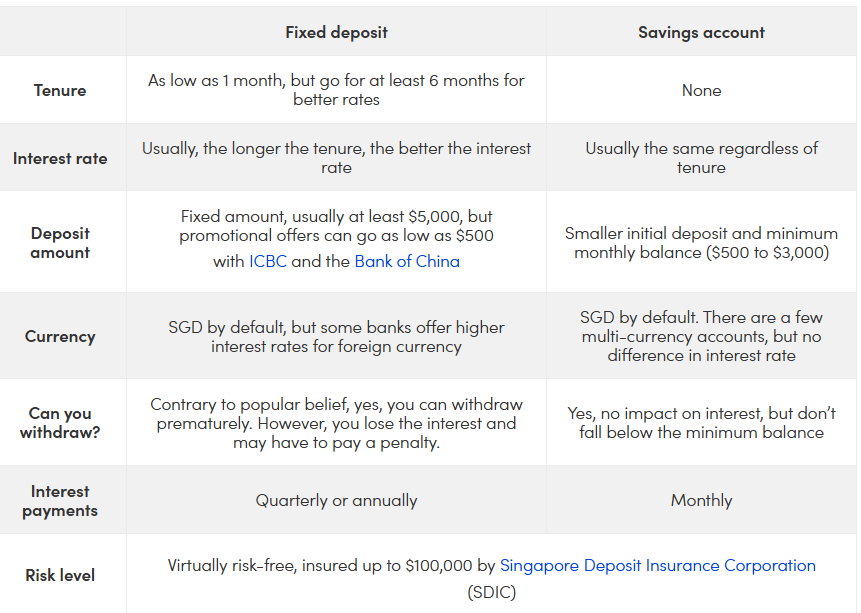861x613 pixels.
Task: Select the Interest rate row label
Action: [60, 158]
